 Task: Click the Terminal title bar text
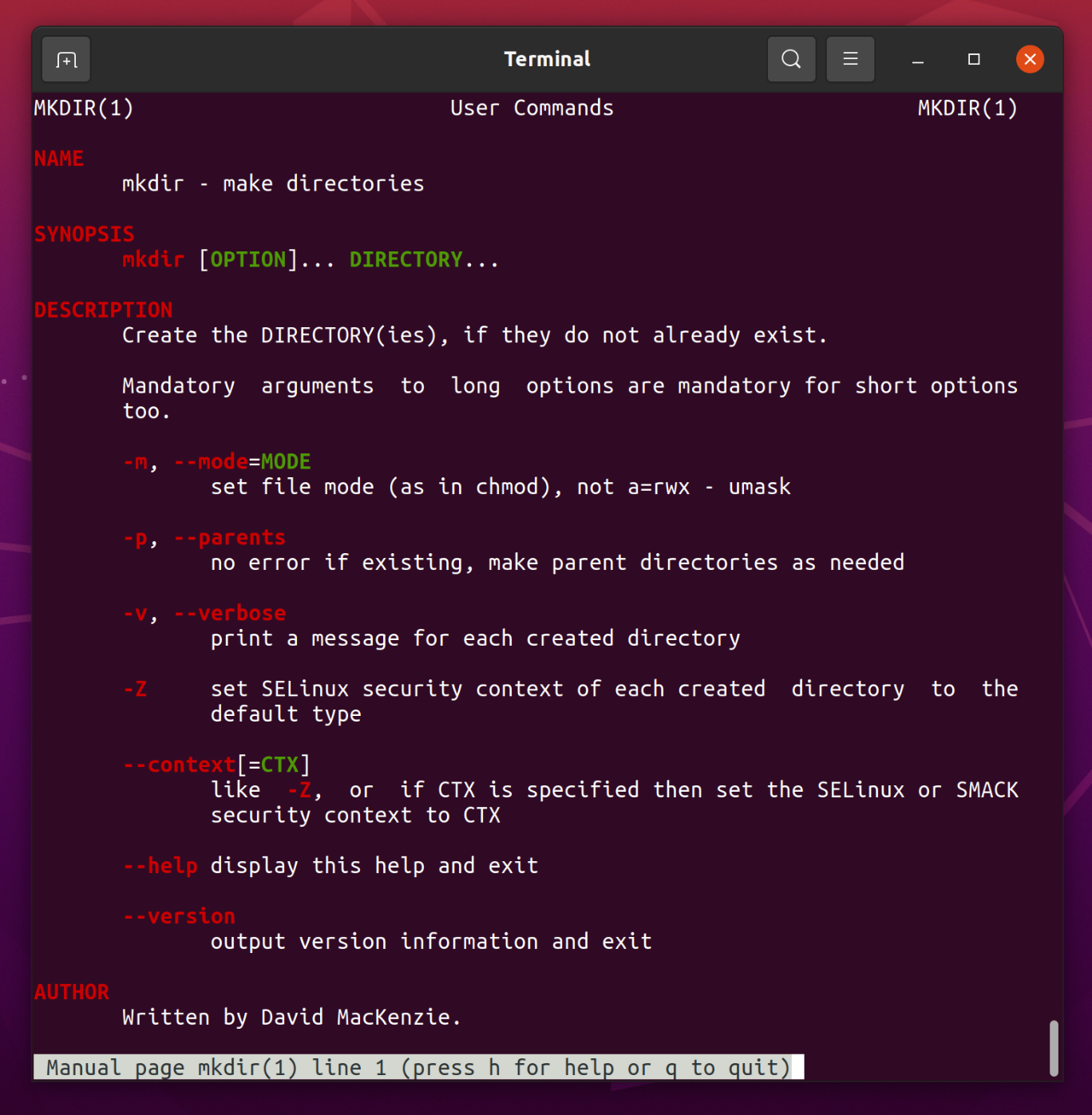546,57
